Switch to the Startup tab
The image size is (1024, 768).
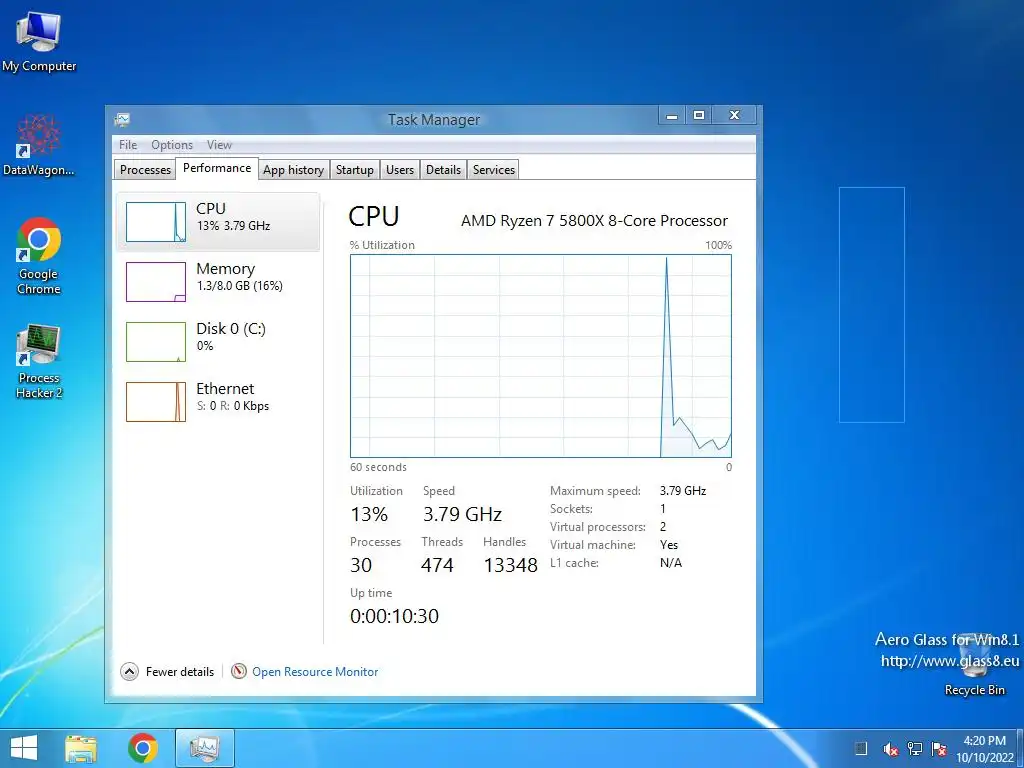tap(355, 170)
